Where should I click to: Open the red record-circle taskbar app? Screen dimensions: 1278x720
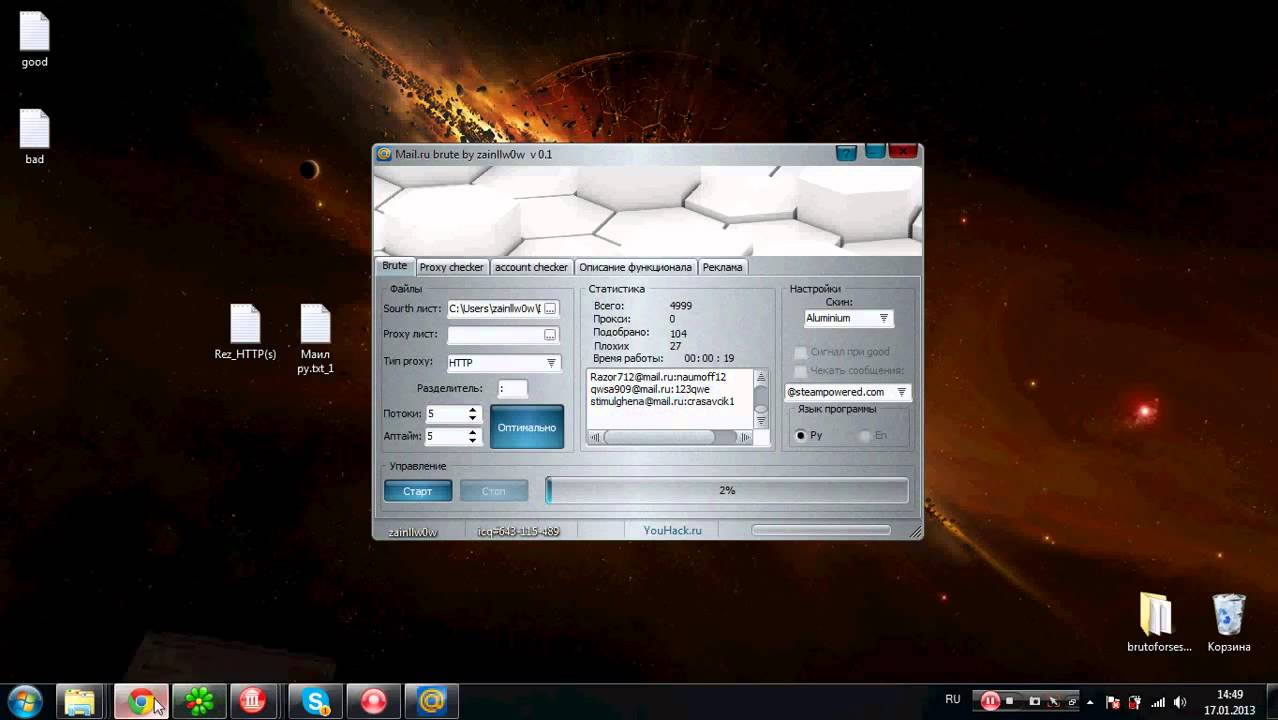click(x=372, y=701)
